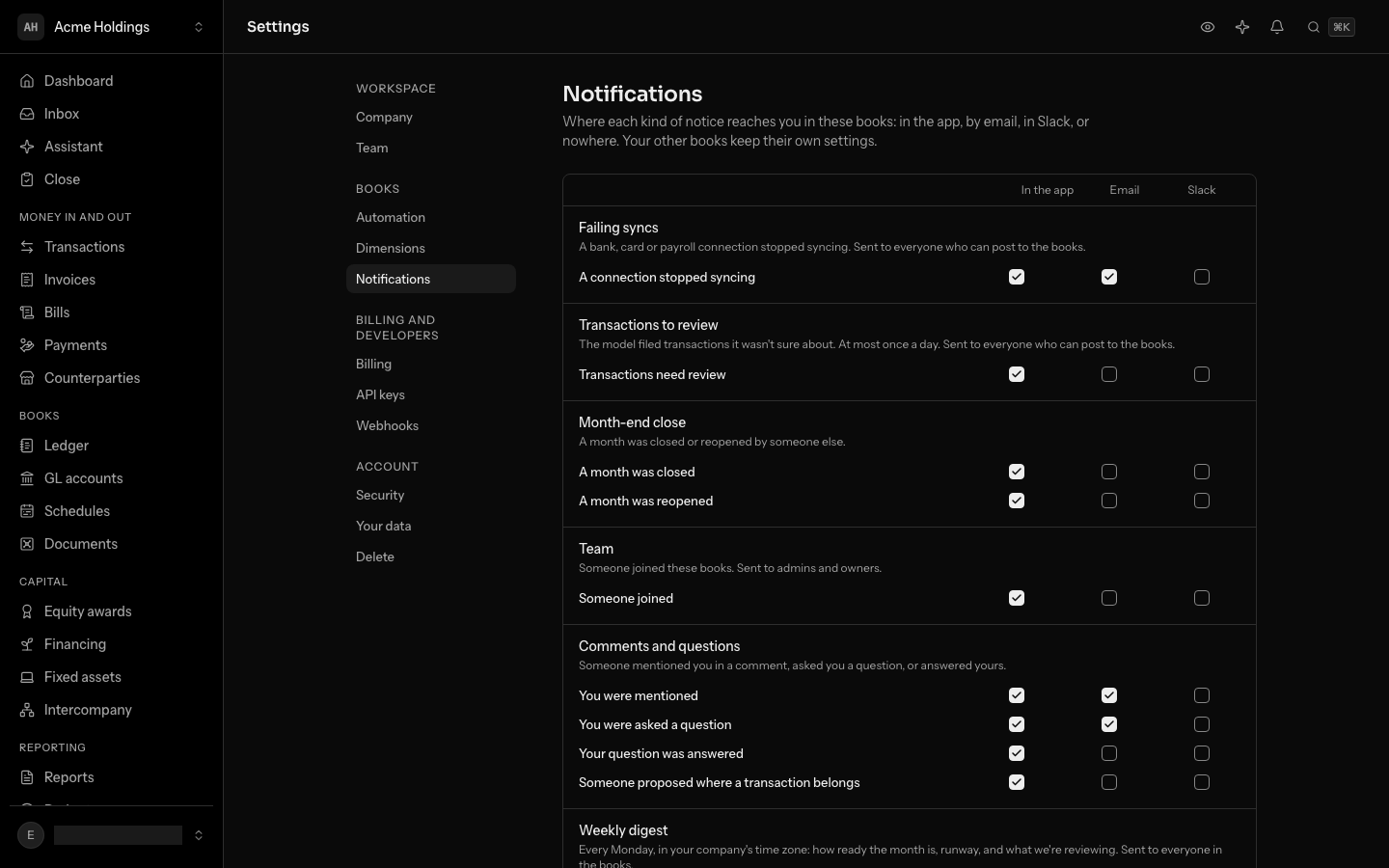
Task: Click the eye icon in top bar
Action: 1208,27
